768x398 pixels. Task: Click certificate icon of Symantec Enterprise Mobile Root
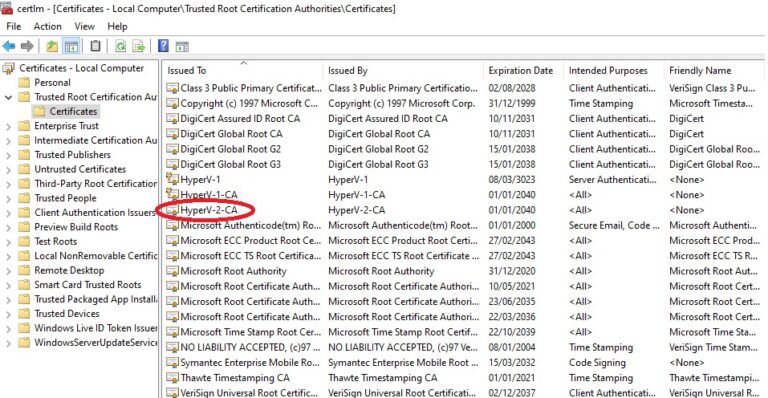(x=172, y=362)
